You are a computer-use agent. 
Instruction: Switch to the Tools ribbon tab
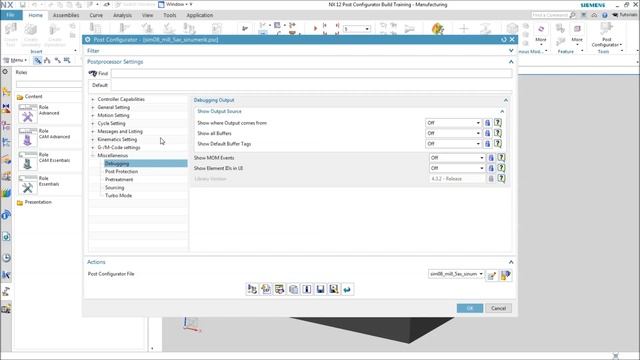[x=169, y=15]
